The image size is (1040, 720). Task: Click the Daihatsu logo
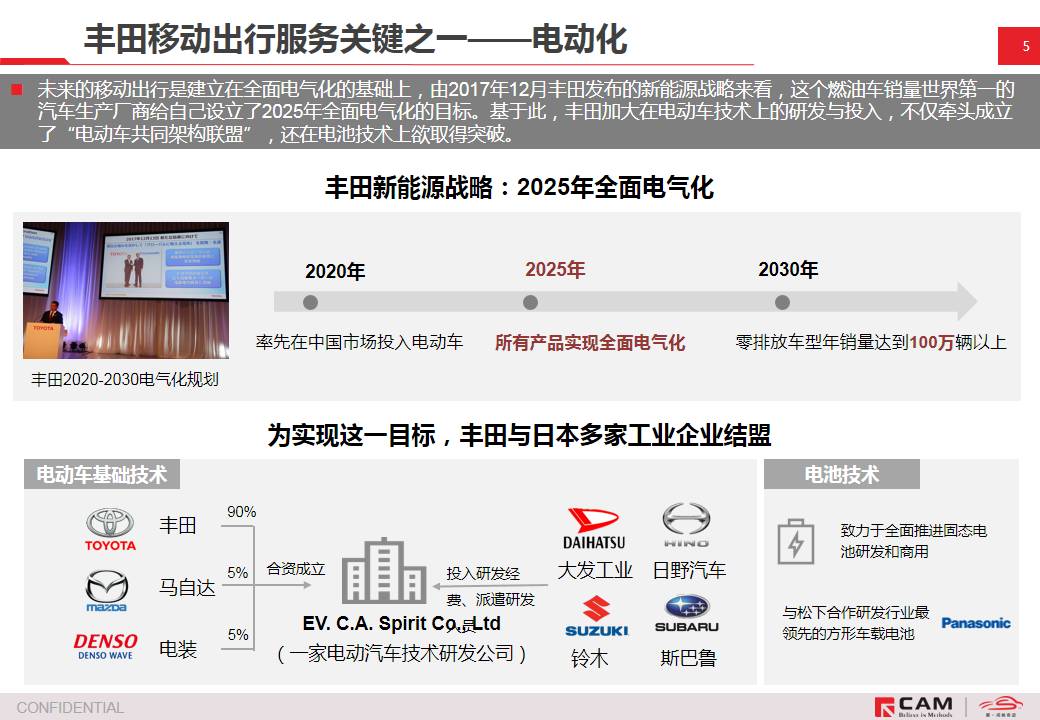pyautogui.click(x=594, y=529)
